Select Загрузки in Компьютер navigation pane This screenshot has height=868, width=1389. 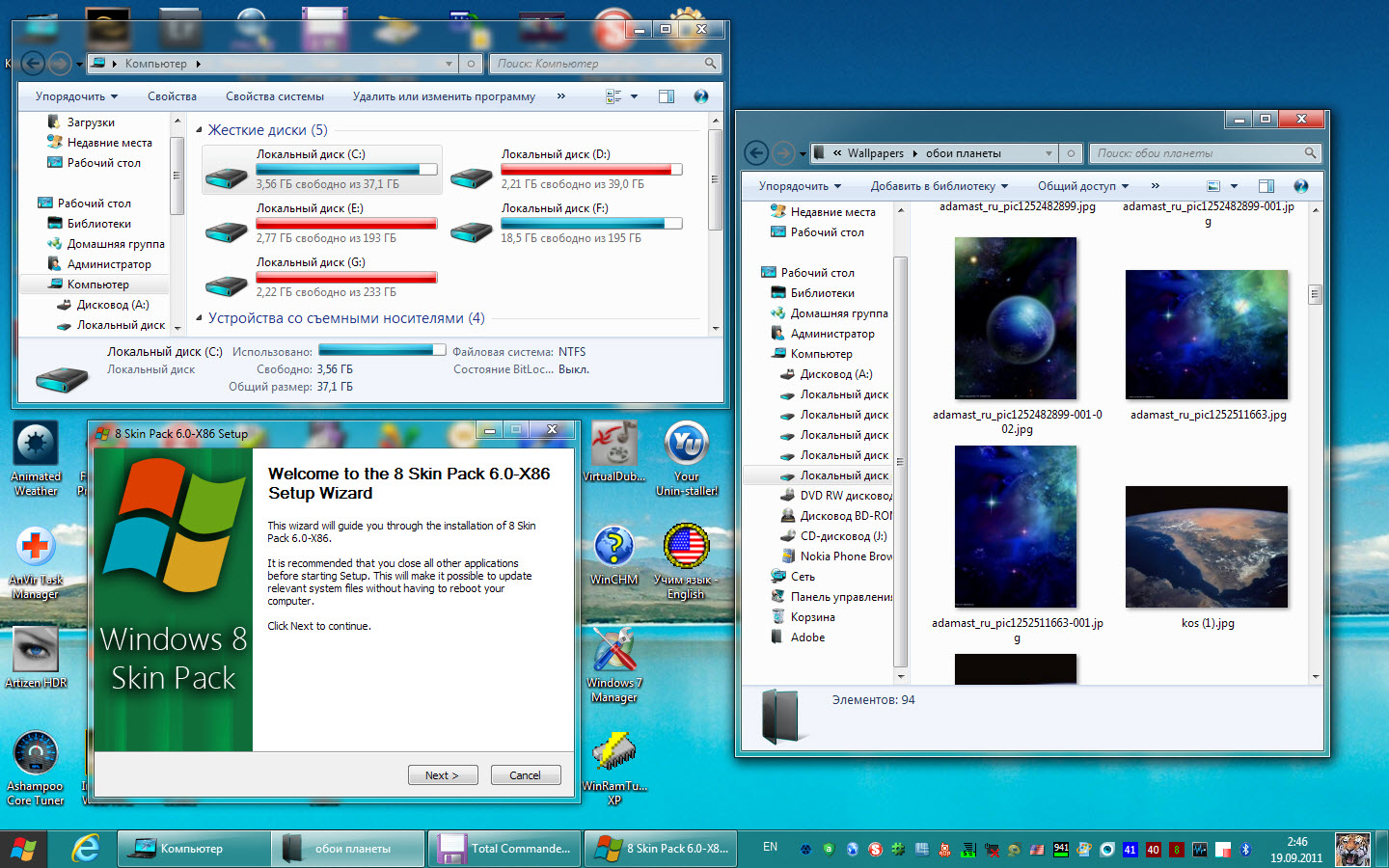click(x=91, y=122)
